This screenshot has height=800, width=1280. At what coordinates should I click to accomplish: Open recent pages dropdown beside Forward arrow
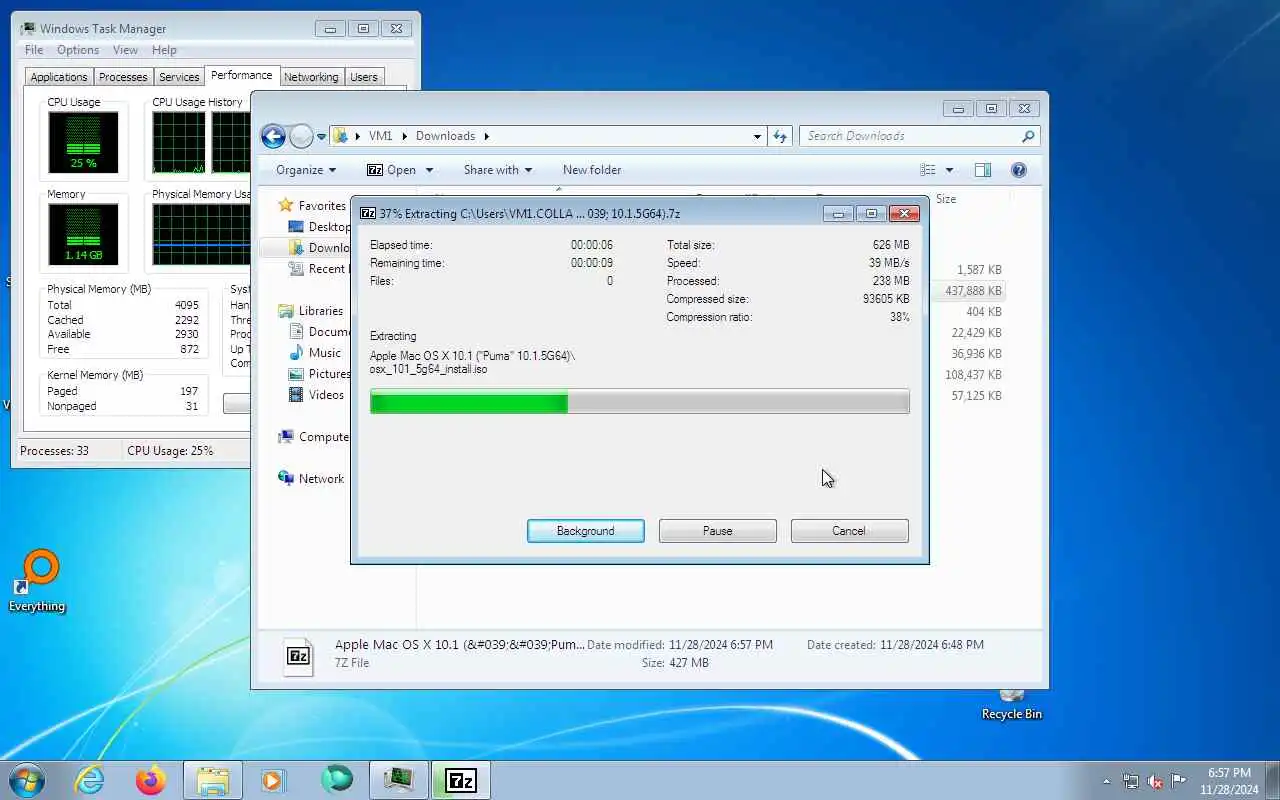[321, 136]
